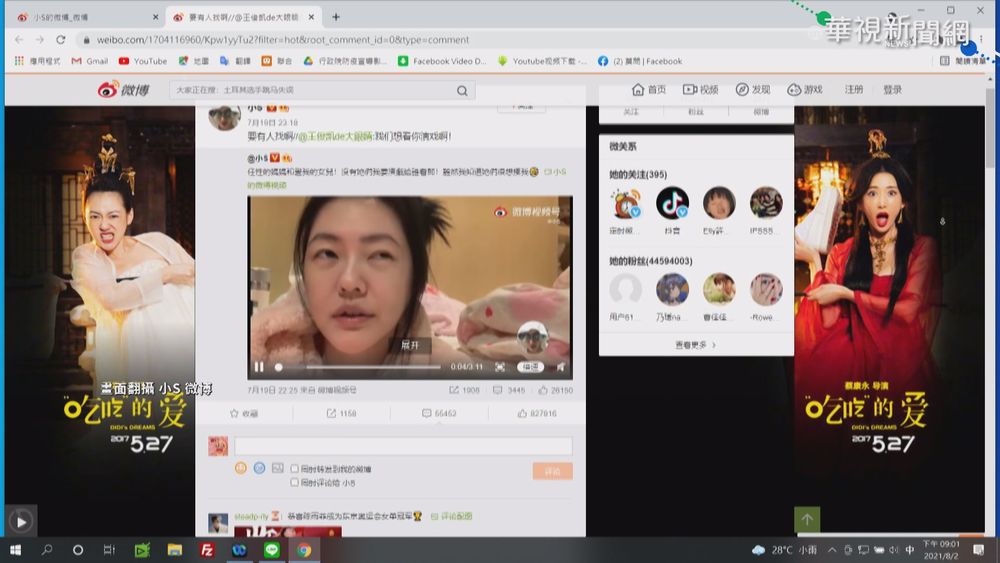Screen dimensions: 1000x563
Task: Click the repost action showing 1158
Action: click(x=341, y=413)
